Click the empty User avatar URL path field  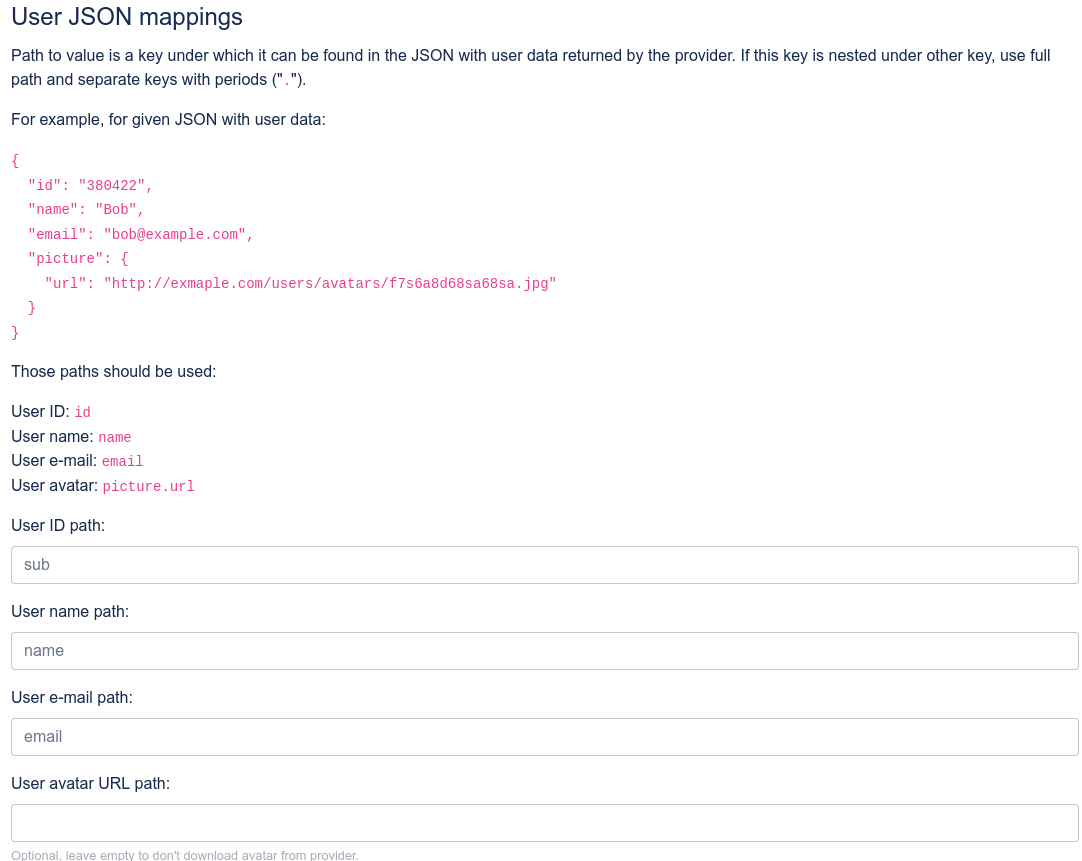click(x=544, y=823)
